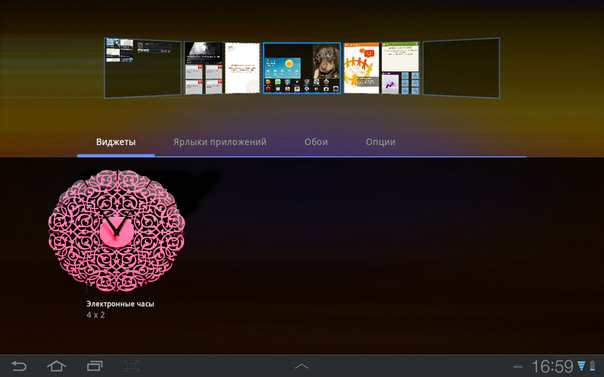Select the second home screen panel thumbnail
Screen dimensions: 604x377
click(x=222, y=68)
